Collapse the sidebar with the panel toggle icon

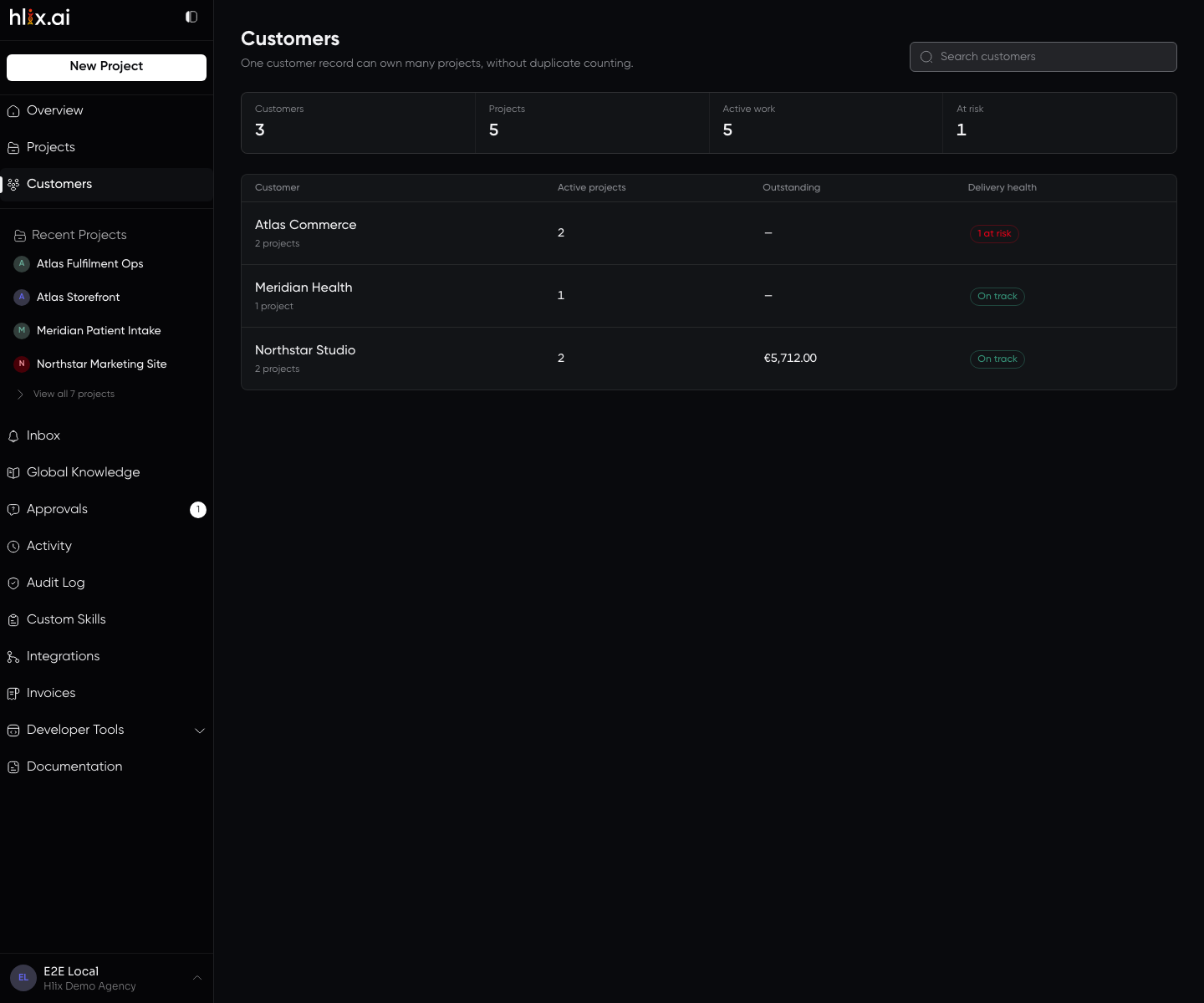[191, 17]
